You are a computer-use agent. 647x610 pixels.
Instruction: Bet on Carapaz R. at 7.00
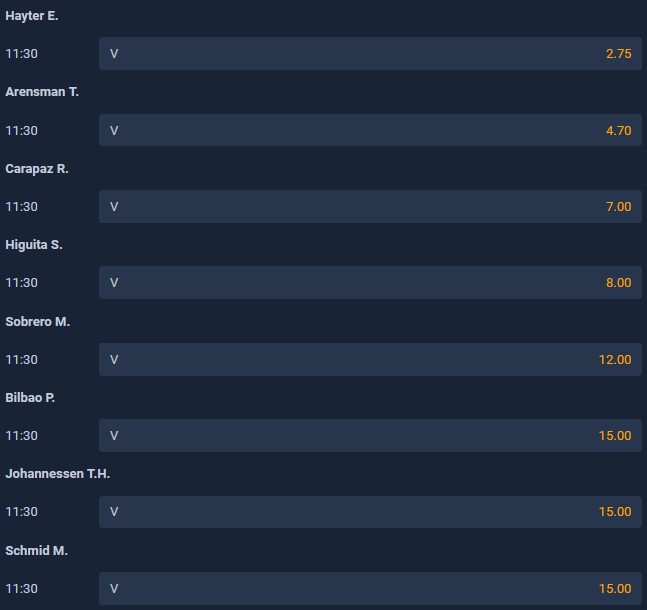[370, 206]
